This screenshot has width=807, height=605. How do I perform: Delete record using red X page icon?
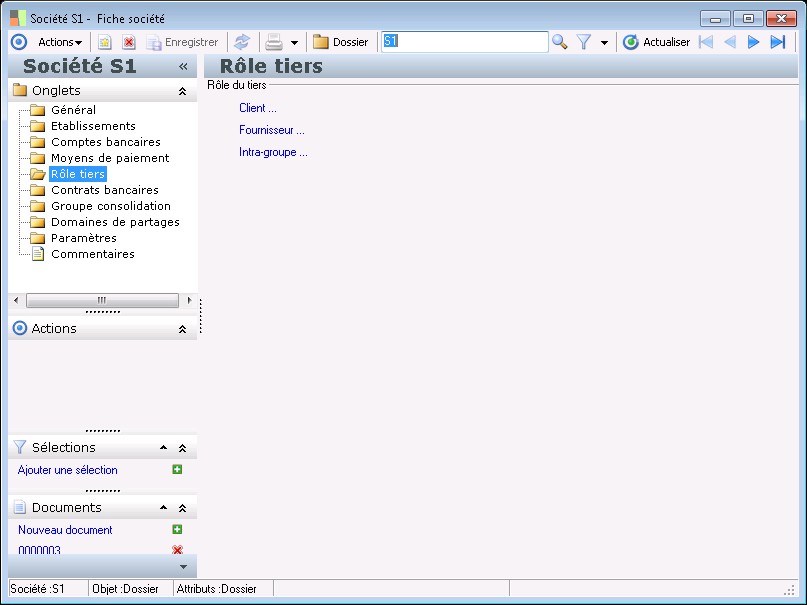pos(129,42)
